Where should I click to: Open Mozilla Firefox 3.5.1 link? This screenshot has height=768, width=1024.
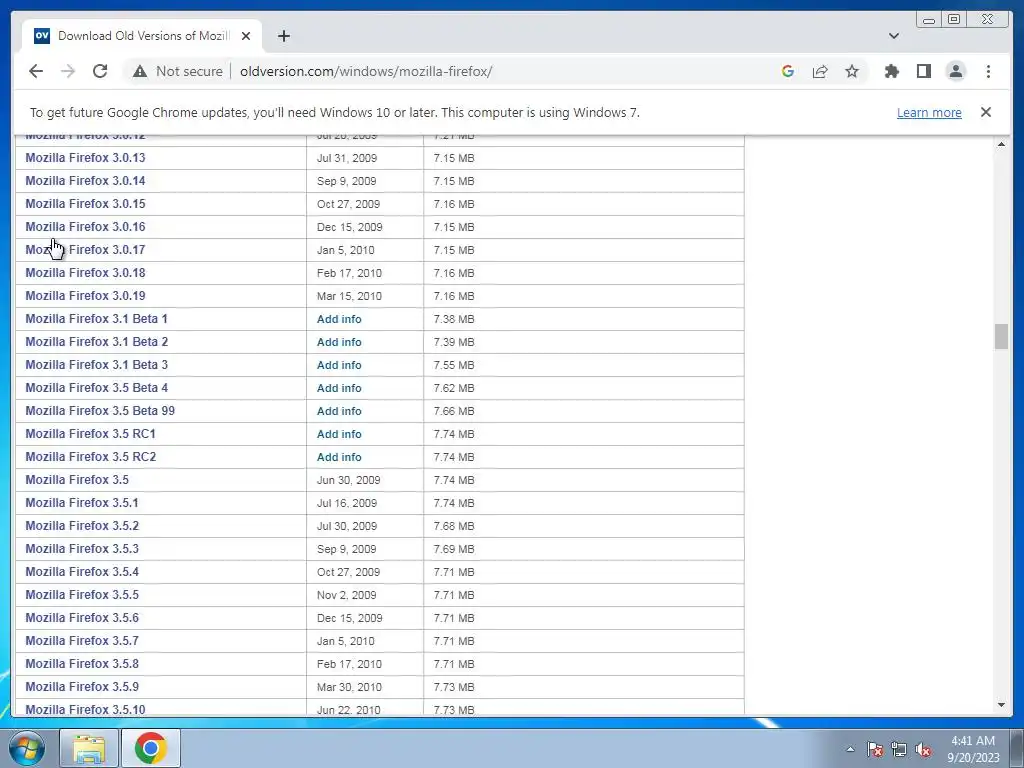pyautogui.click(x=82, y=503)
